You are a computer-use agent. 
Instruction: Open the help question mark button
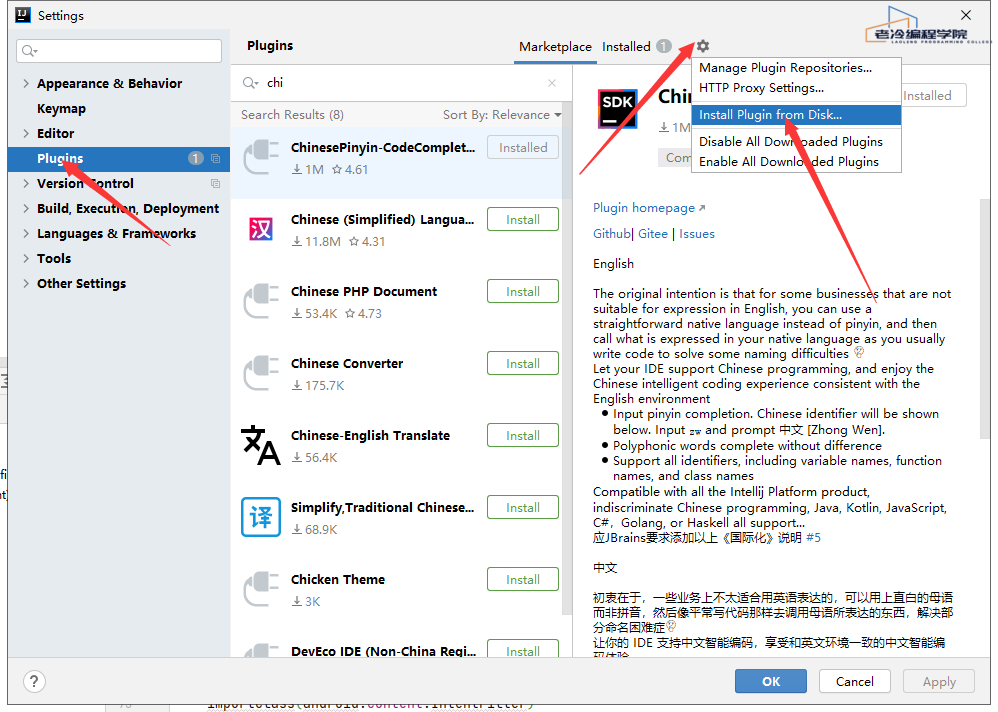[x=34, y=681]
